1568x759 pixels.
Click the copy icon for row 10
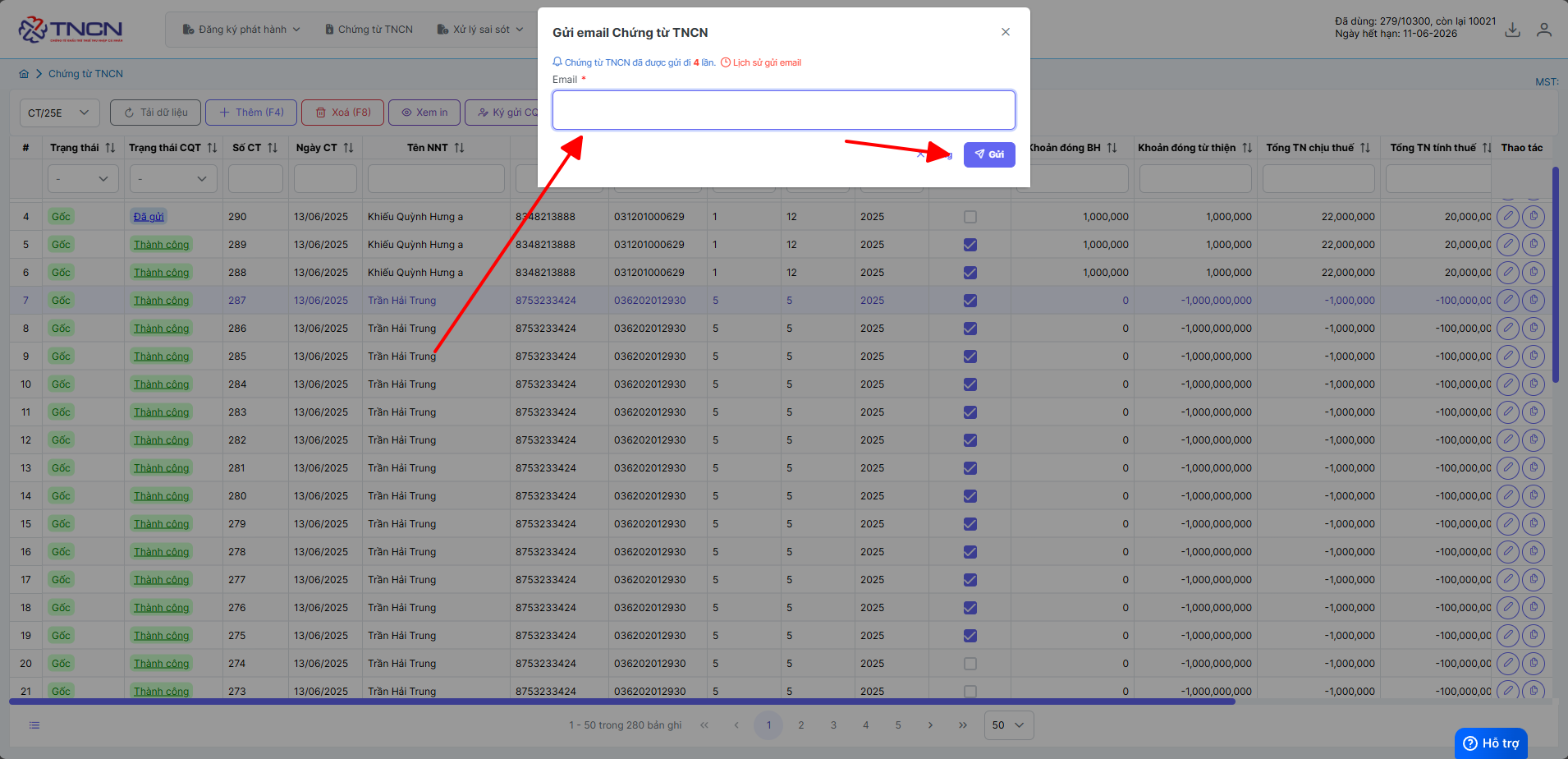click(x=1534, y=384)
